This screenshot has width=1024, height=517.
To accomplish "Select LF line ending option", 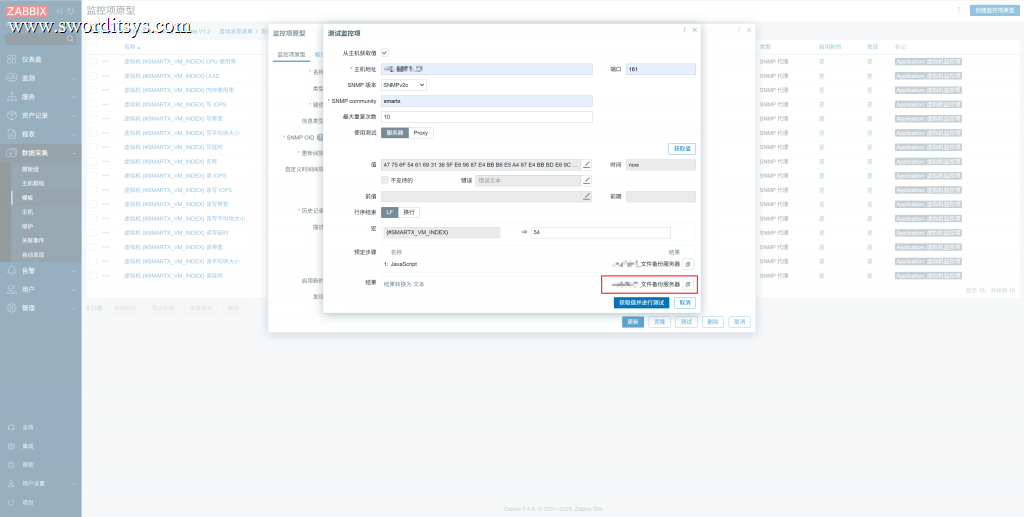I will tap(389, 212).
